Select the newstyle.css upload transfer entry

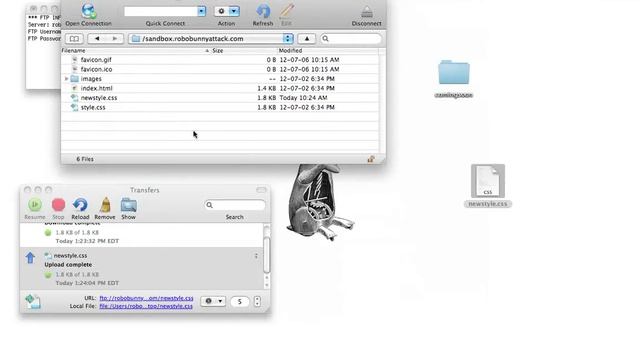pos(141,269)
